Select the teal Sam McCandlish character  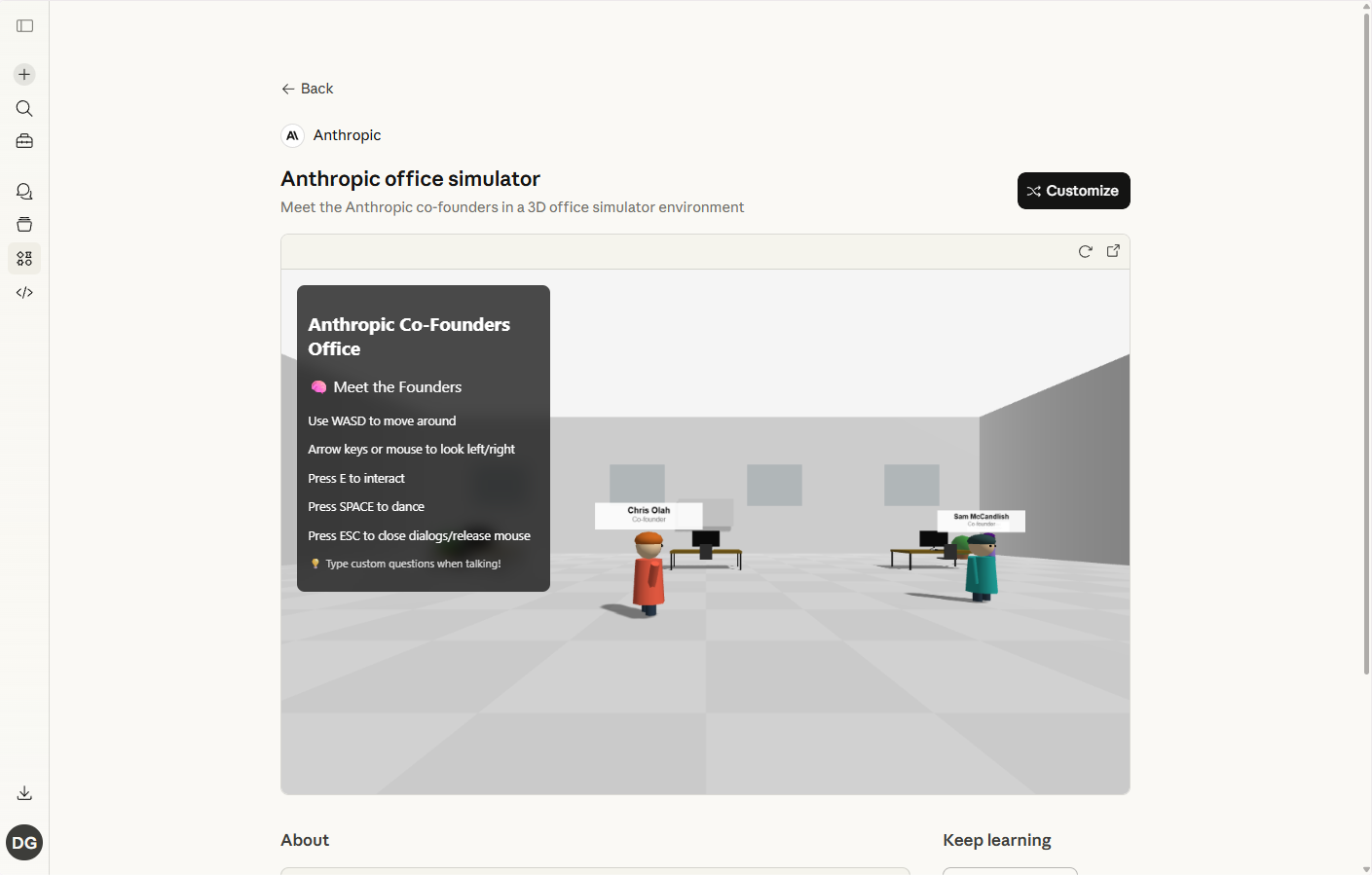click(982, 568)
